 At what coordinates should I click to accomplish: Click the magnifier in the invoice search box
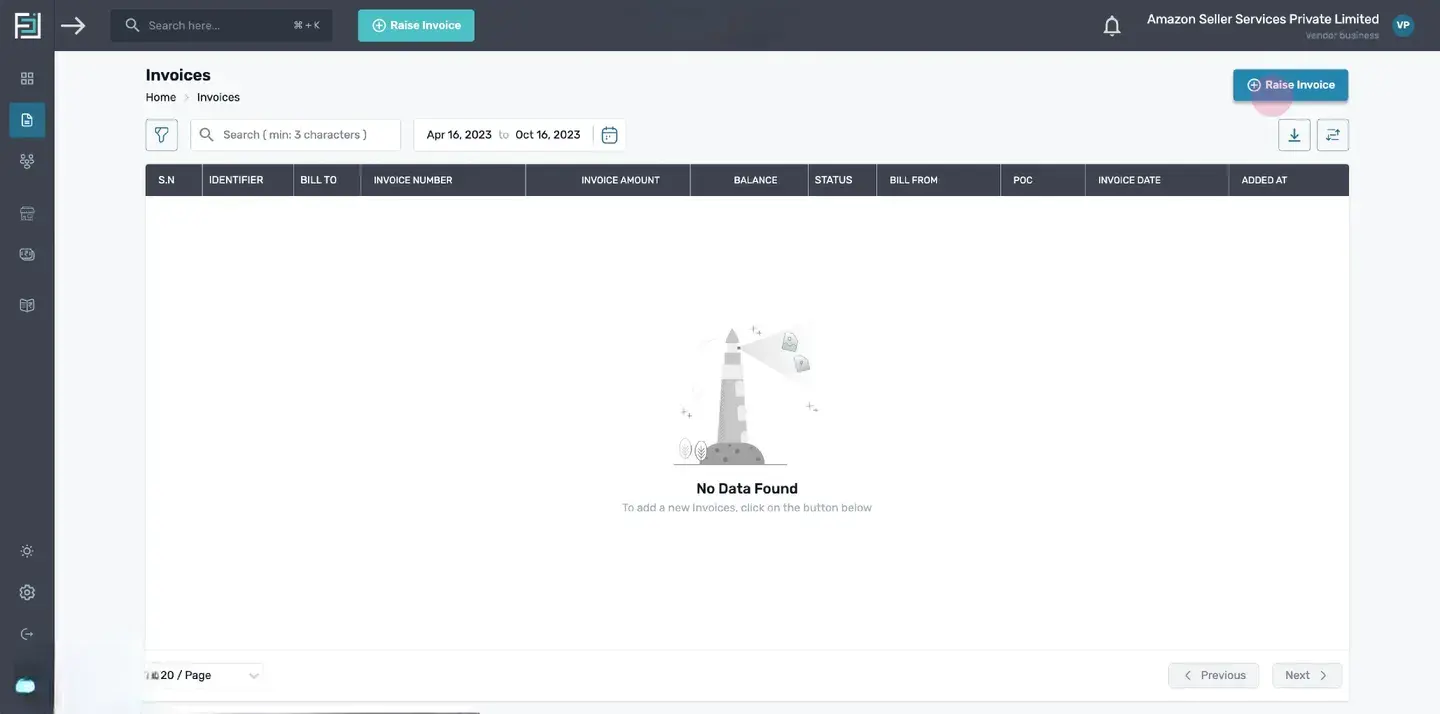pyautogui.click(x=206, y=135)
